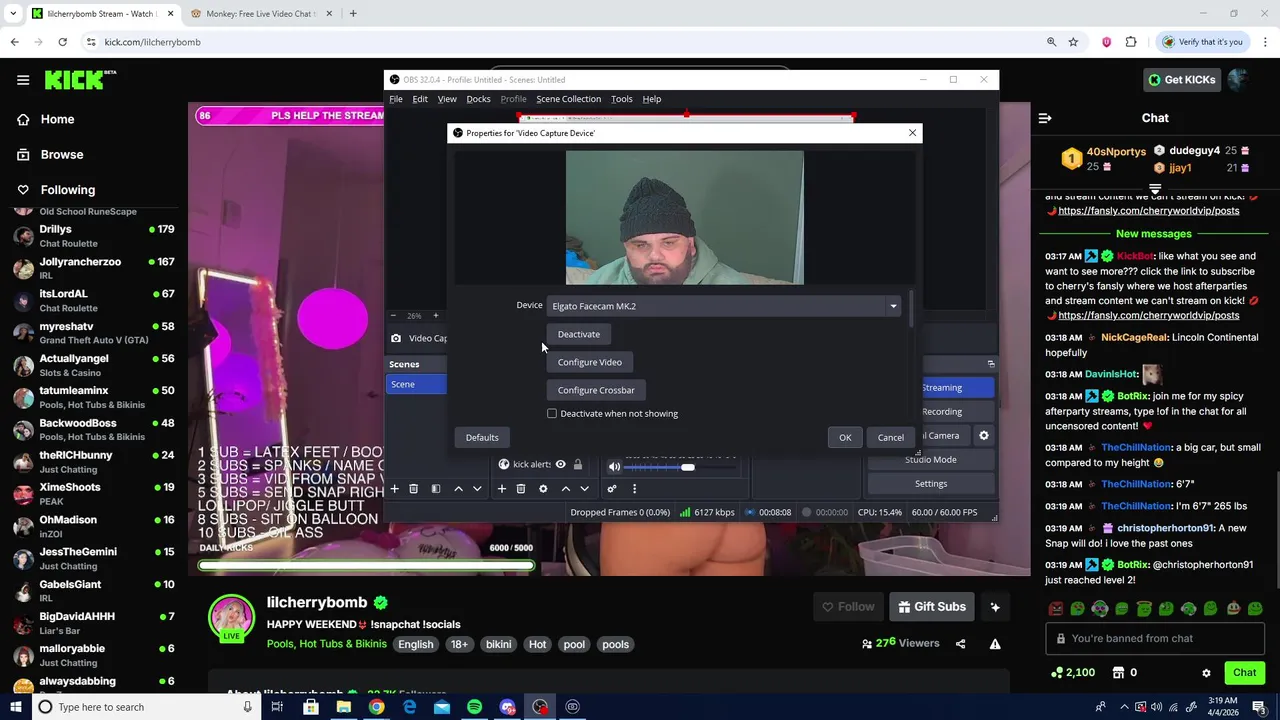
Task: Remove the selected source with the Sources trash icon
Action: coord(521,489)
